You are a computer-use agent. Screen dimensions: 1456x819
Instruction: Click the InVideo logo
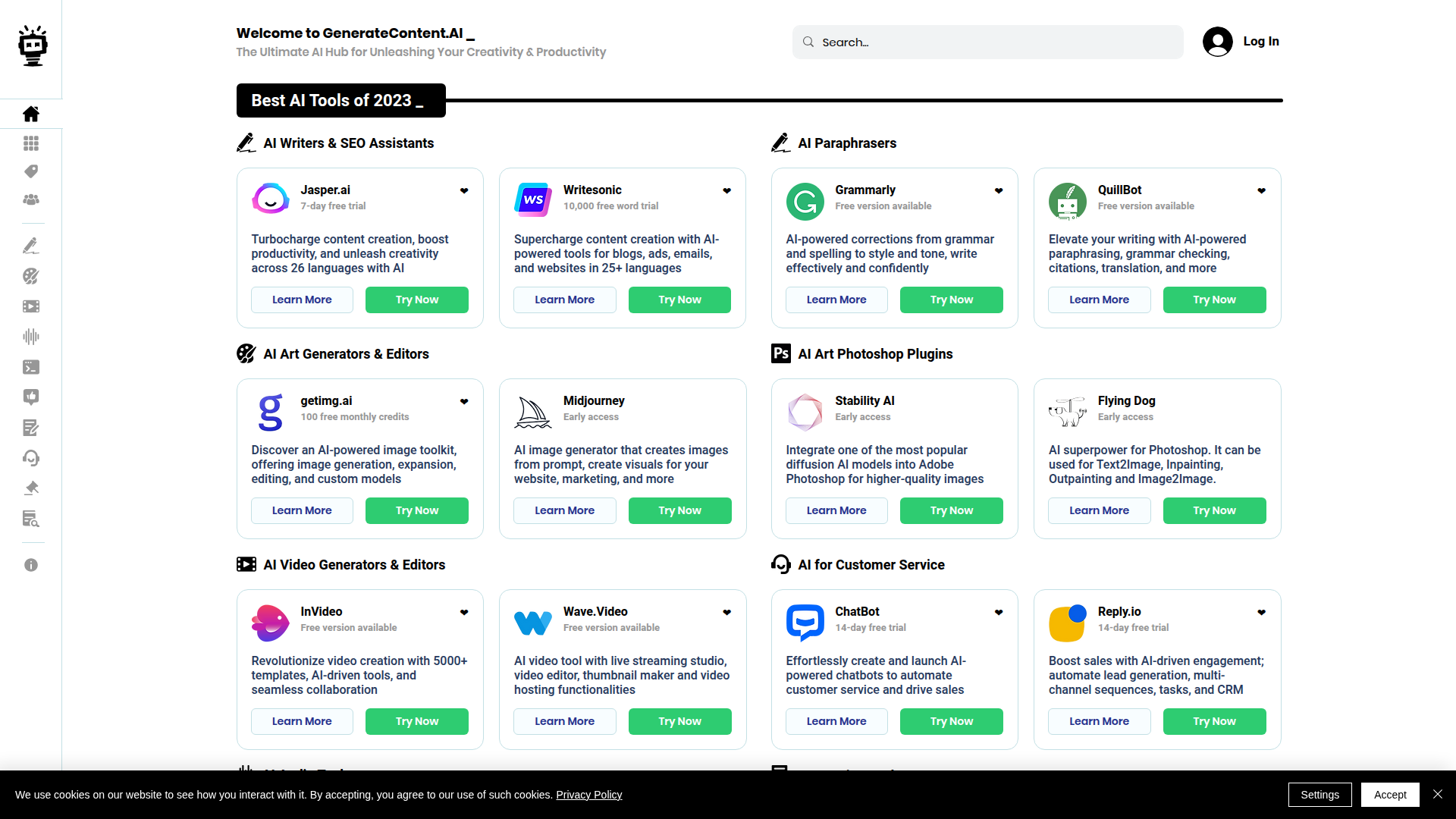click(271, 623)
